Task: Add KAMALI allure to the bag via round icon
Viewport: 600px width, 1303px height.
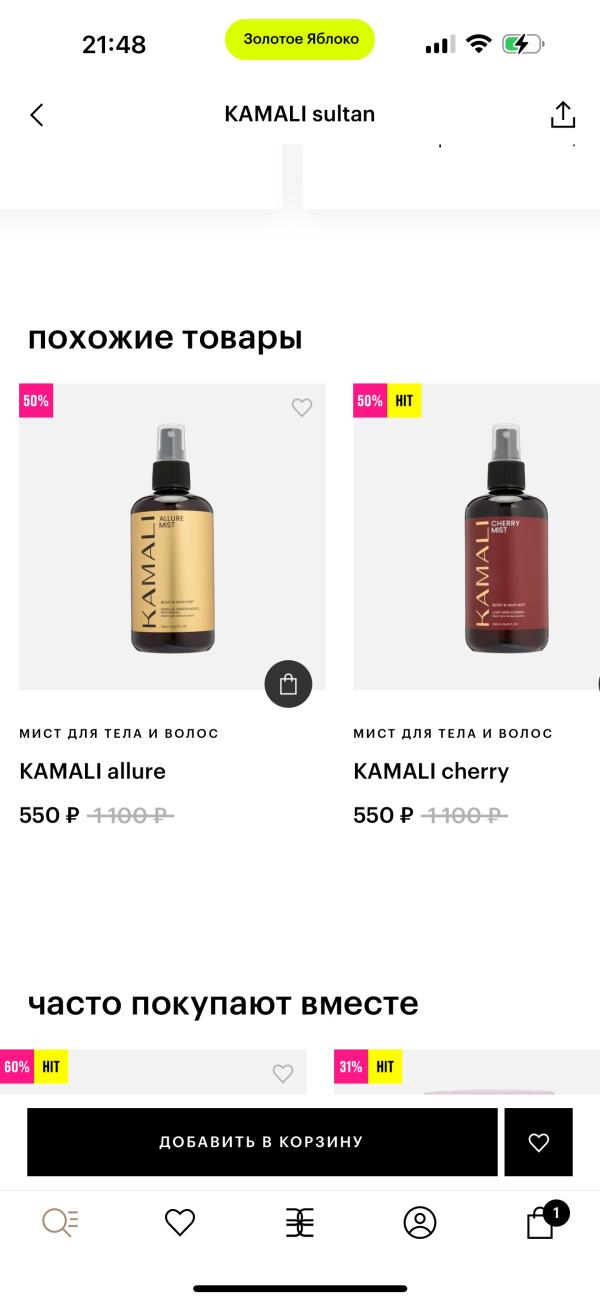Action: [288, 685]
